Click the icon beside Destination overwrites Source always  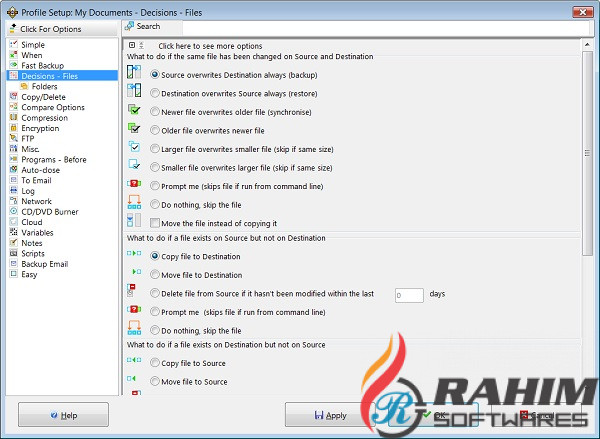click(x=134, y=91)
